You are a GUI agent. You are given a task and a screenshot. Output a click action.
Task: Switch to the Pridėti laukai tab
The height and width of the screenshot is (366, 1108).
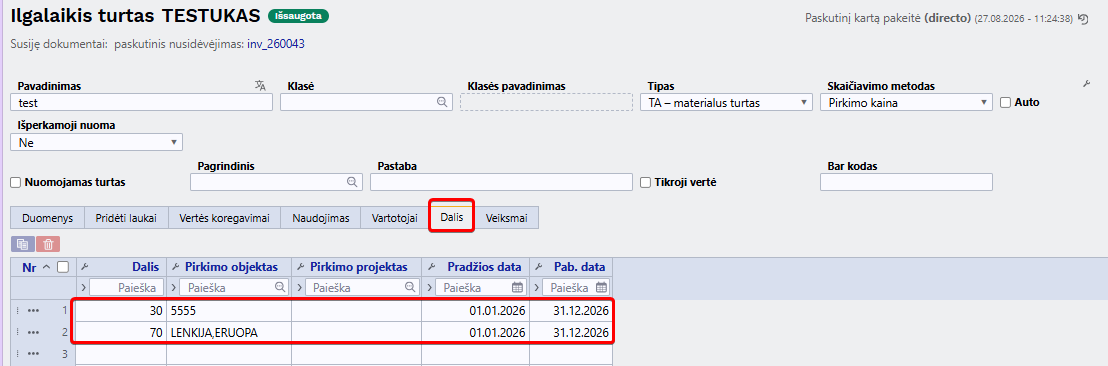tap(126, 218)
